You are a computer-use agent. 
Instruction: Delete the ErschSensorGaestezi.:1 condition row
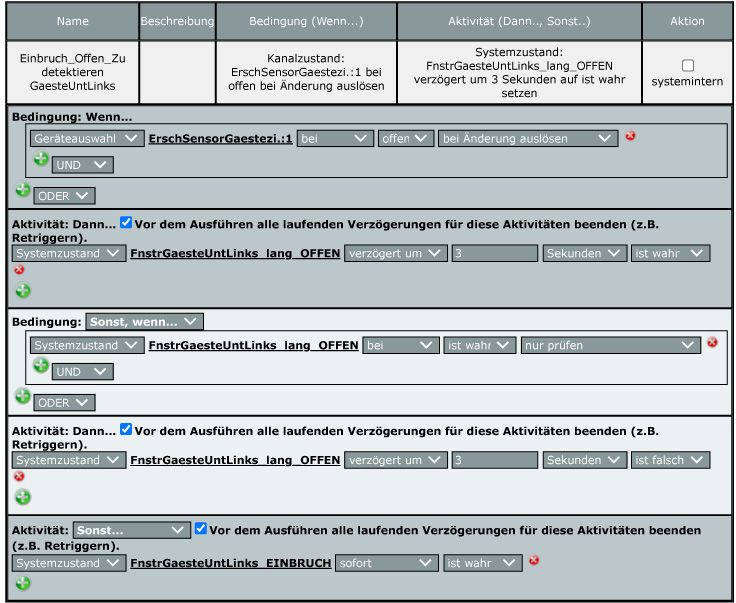pyautogui.click(x=630, y=136)
